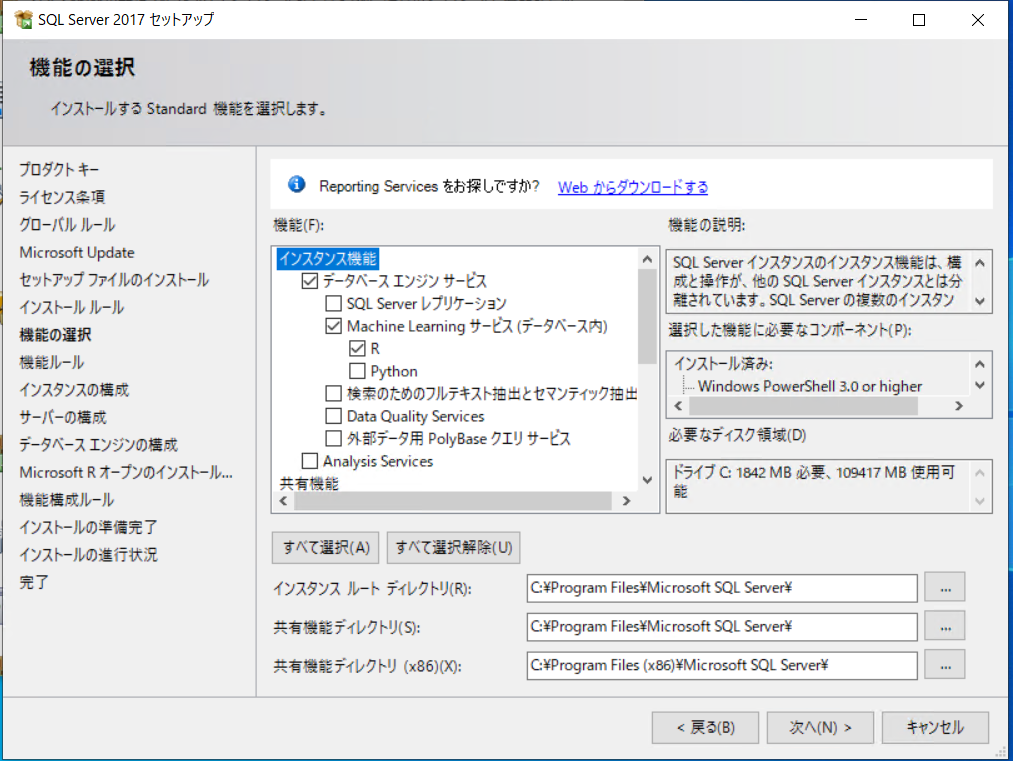
Task: Enable the Python checkbox
Action: coord(357,371)
